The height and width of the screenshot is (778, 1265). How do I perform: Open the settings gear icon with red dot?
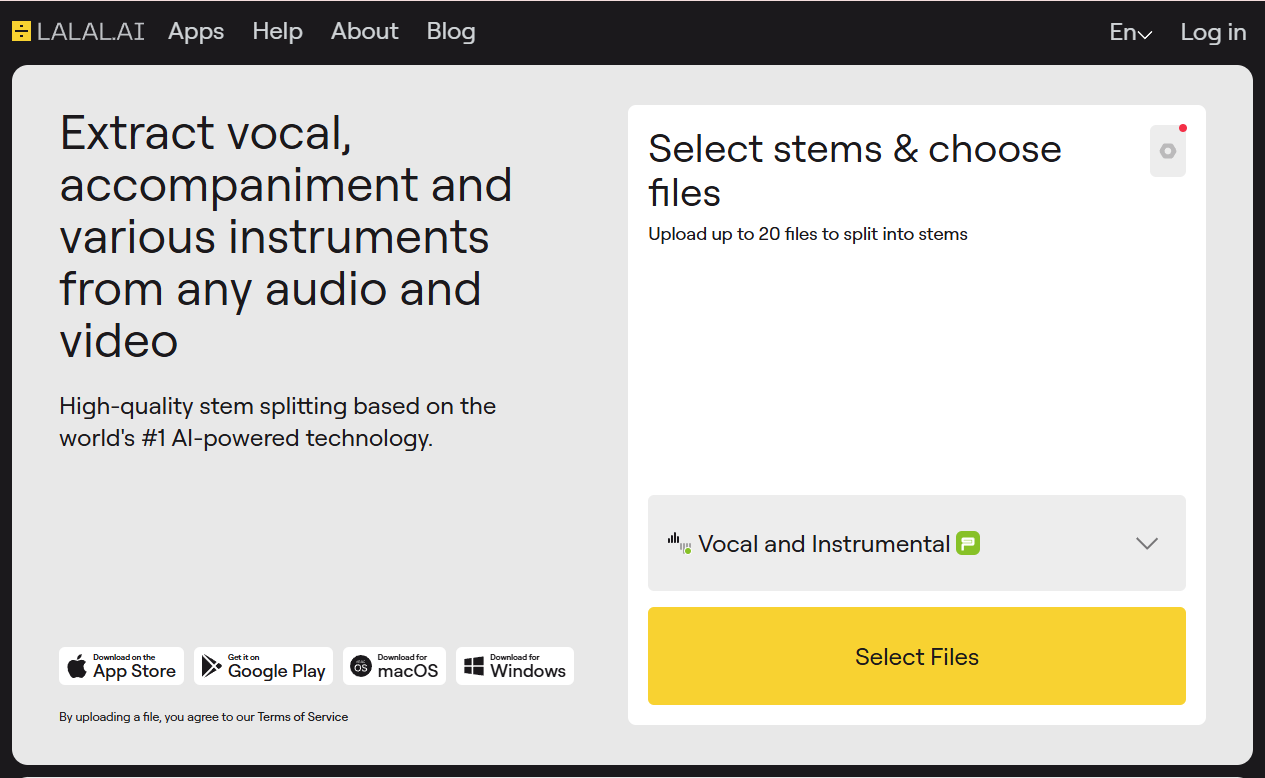(1167, 152)
